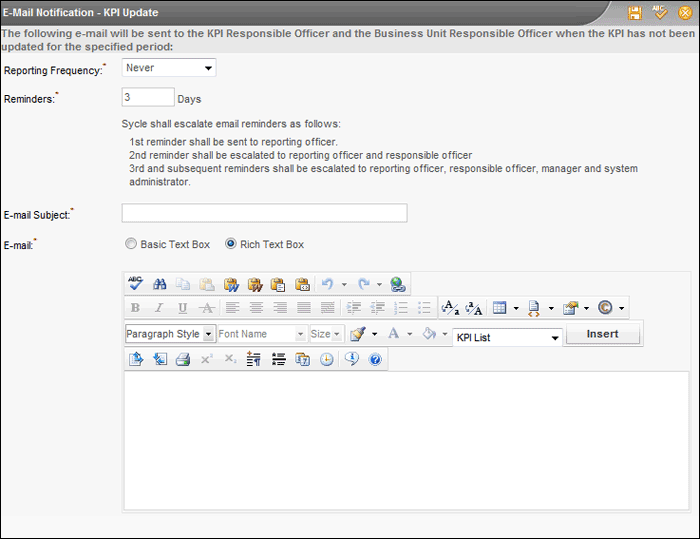Click the import document icon

tap(160, 359)
